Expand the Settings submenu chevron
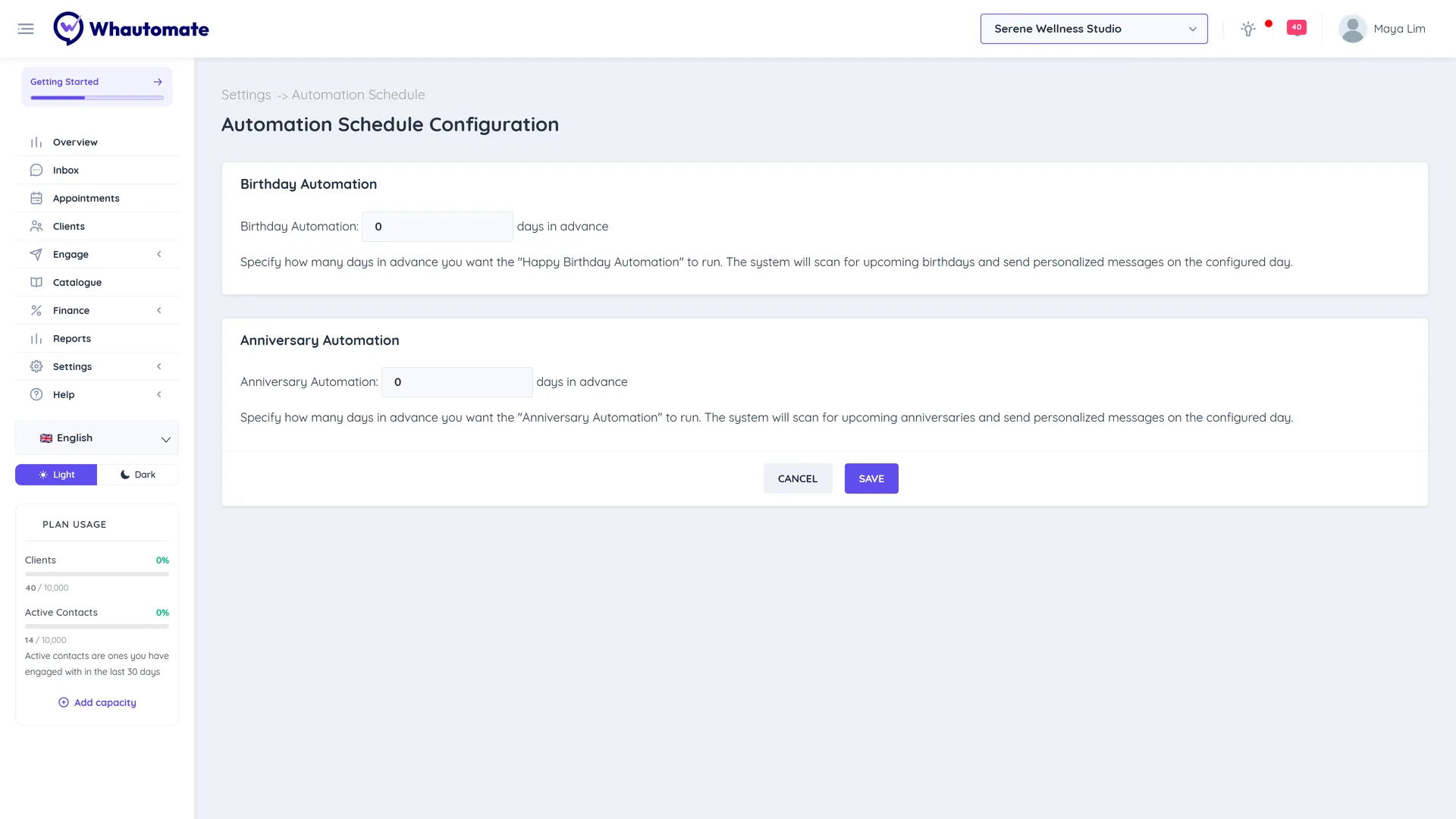This screenshot has width=1456, height=819. [x=159, y=366]
